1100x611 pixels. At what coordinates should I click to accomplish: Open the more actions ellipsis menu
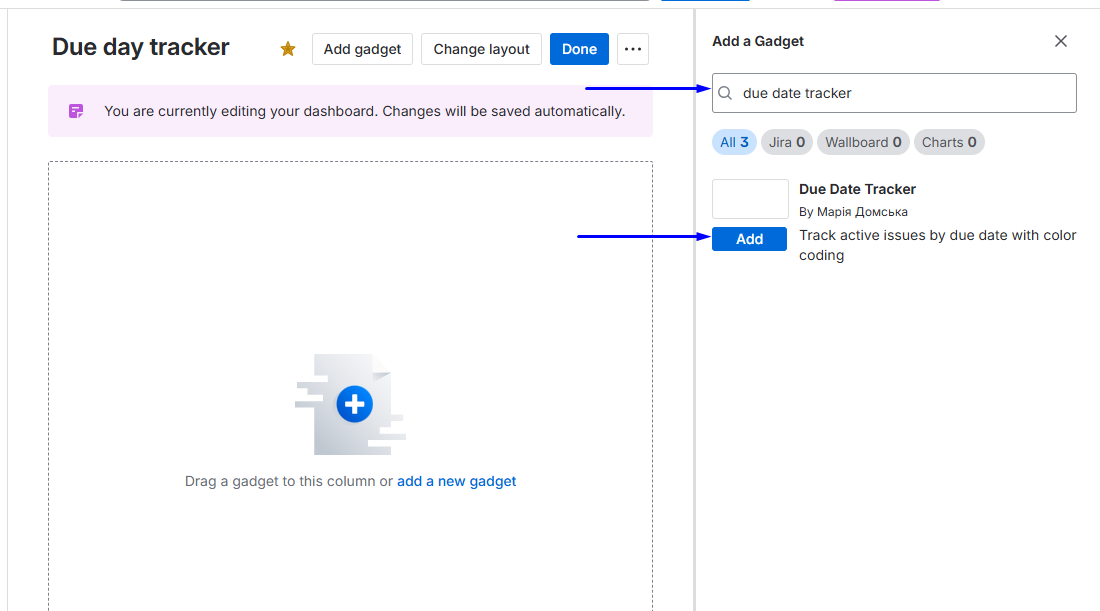point(633,49)
